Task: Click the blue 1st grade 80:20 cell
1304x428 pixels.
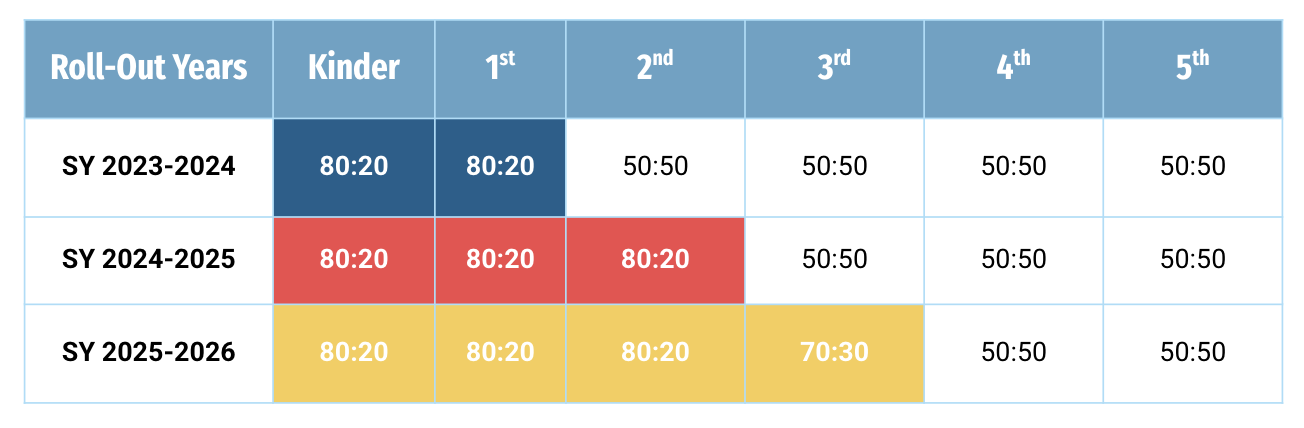Action: point(500,166)
